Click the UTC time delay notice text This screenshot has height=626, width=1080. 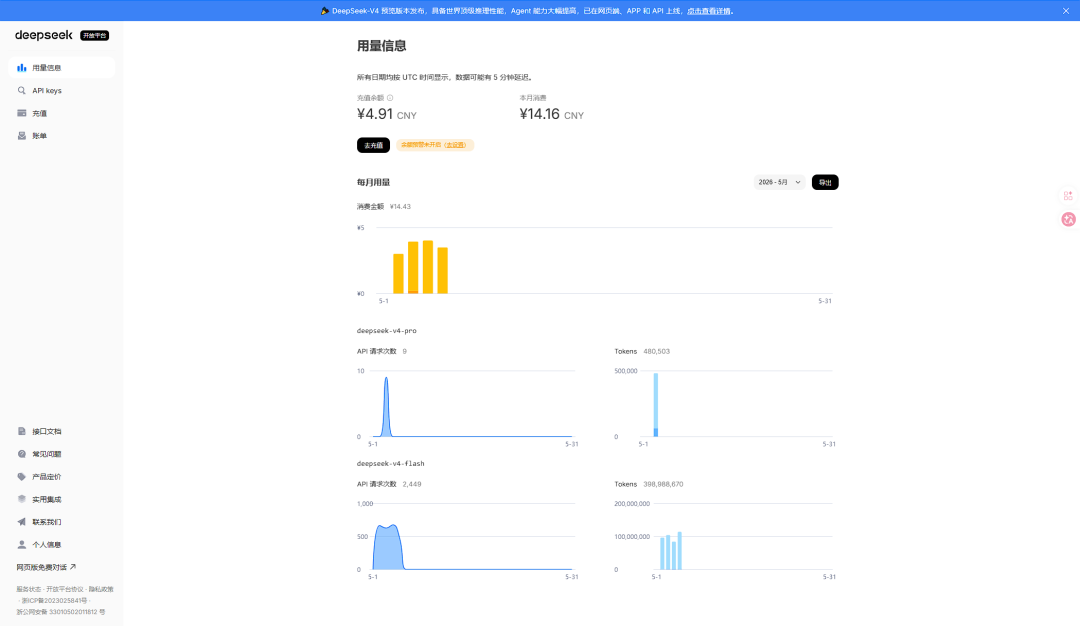(x=445, y=77)
